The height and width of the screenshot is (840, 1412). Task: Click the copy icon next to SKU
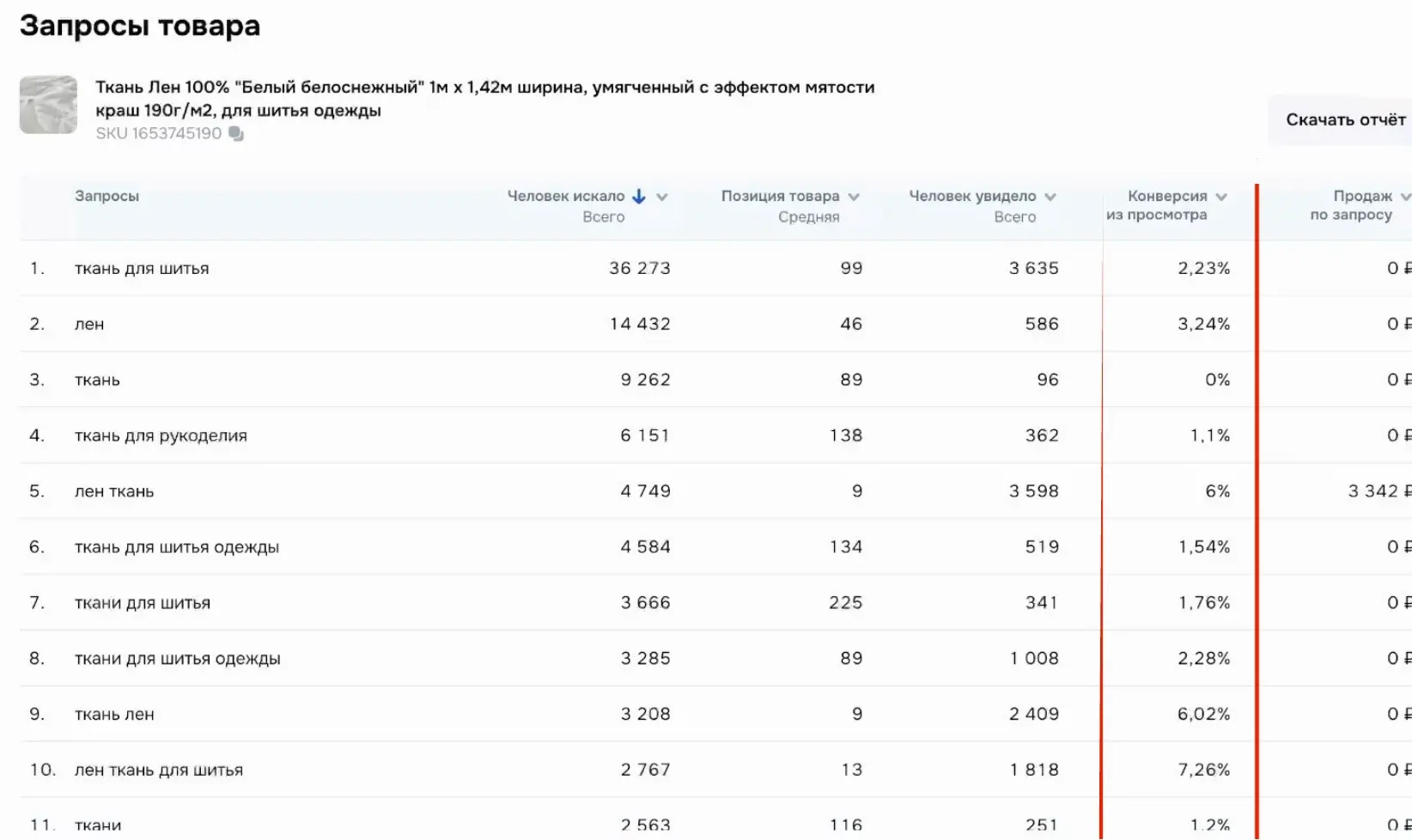(x=236, y=134)
